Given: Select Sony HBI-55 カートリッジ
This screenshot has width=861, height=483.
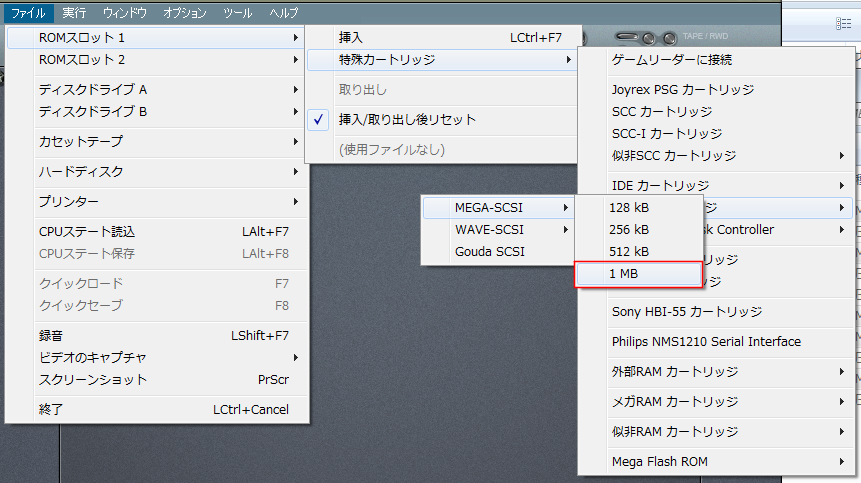Looking at the screenshot, I should click(716, 312).
